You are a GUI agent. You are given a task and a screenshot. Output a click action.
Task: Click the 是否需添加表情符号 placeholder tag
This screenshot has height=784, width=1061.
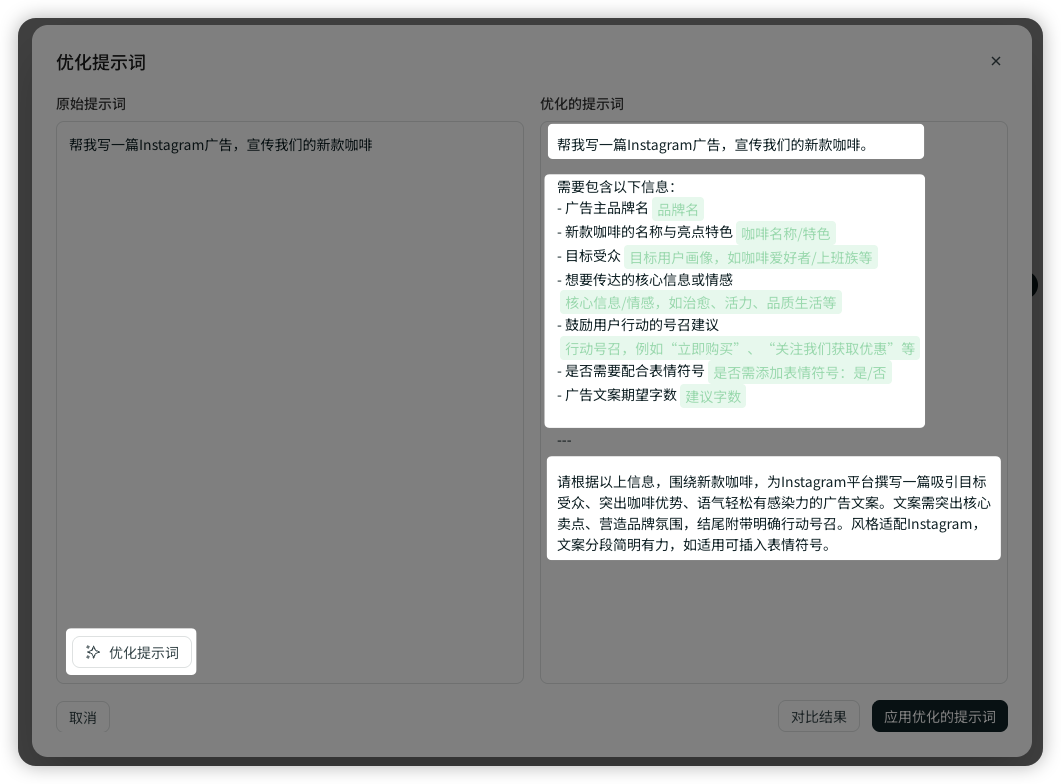799,372
